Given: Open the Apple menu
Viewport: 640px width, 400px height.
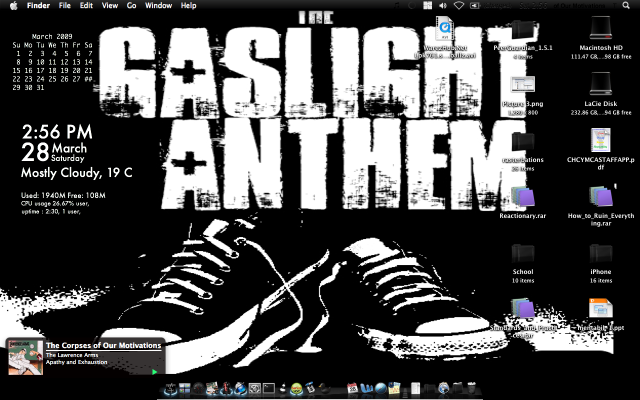Looking at the screenshot, I should (13, 6).
